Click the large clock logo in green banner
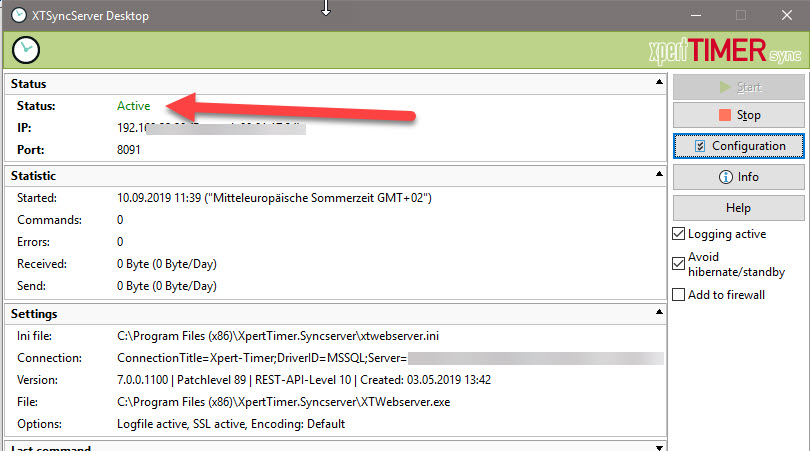 (x=25, y=50)
